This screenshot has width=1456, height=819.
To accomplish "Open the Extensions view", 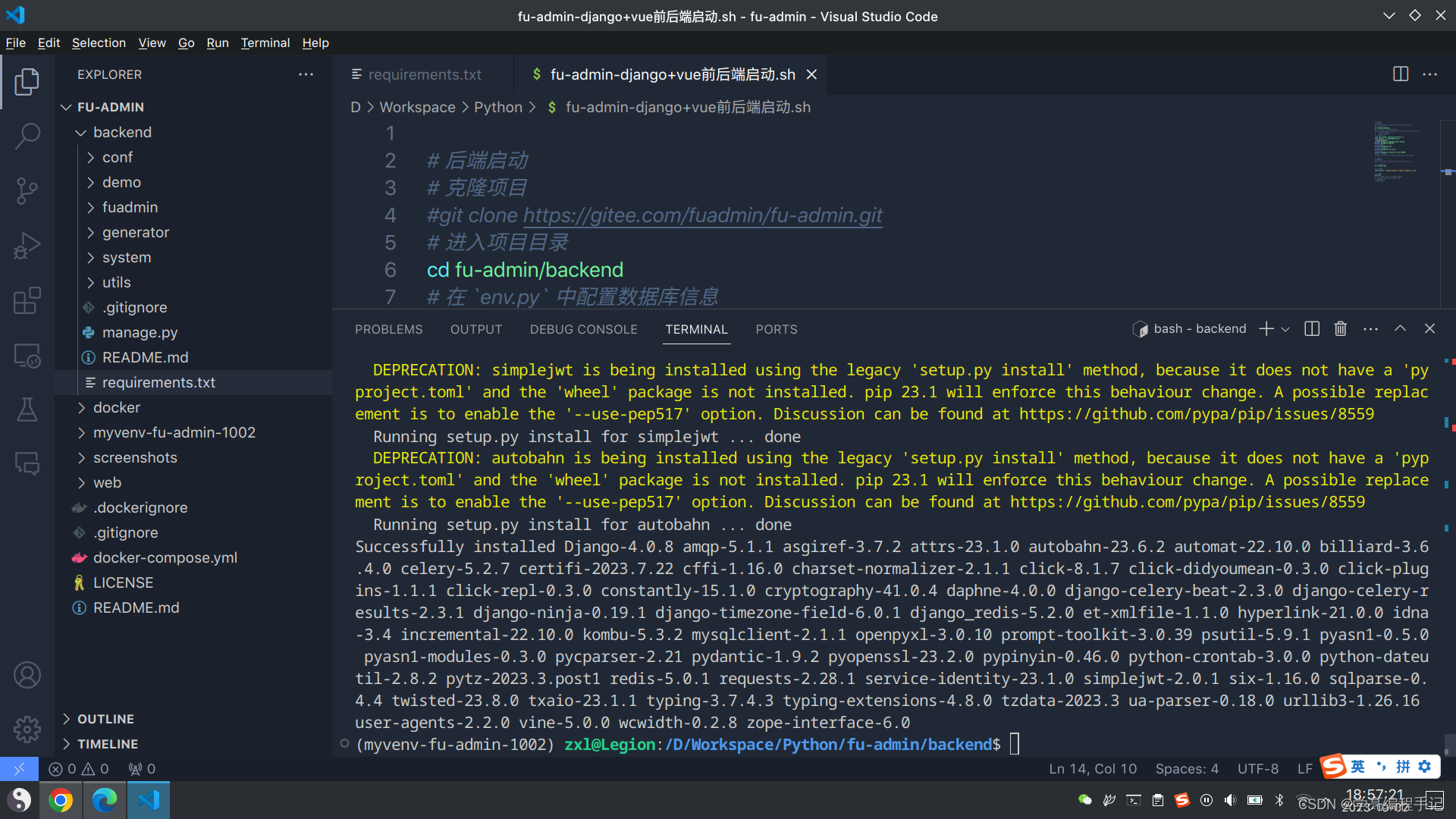I will [27, 300].
